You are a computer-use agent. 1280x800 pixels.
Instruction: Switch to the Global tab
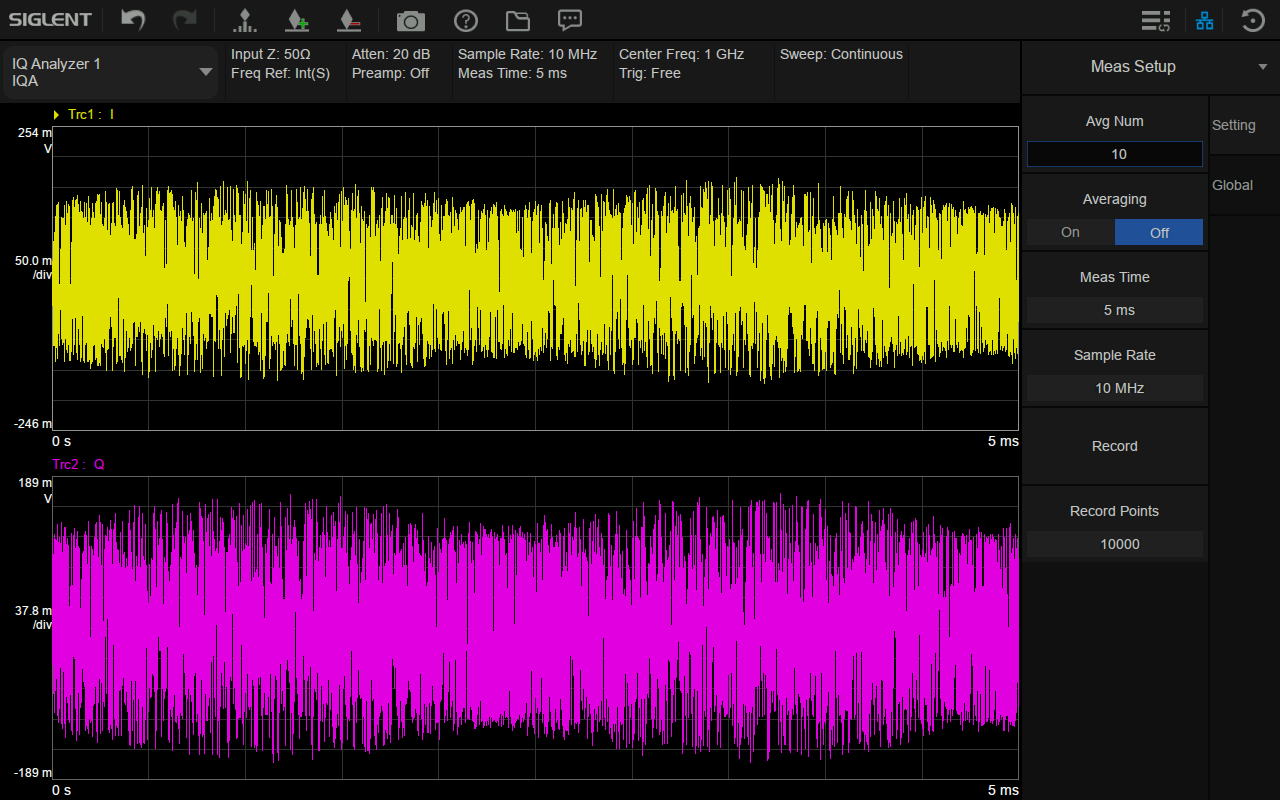tap(1233, 185)
